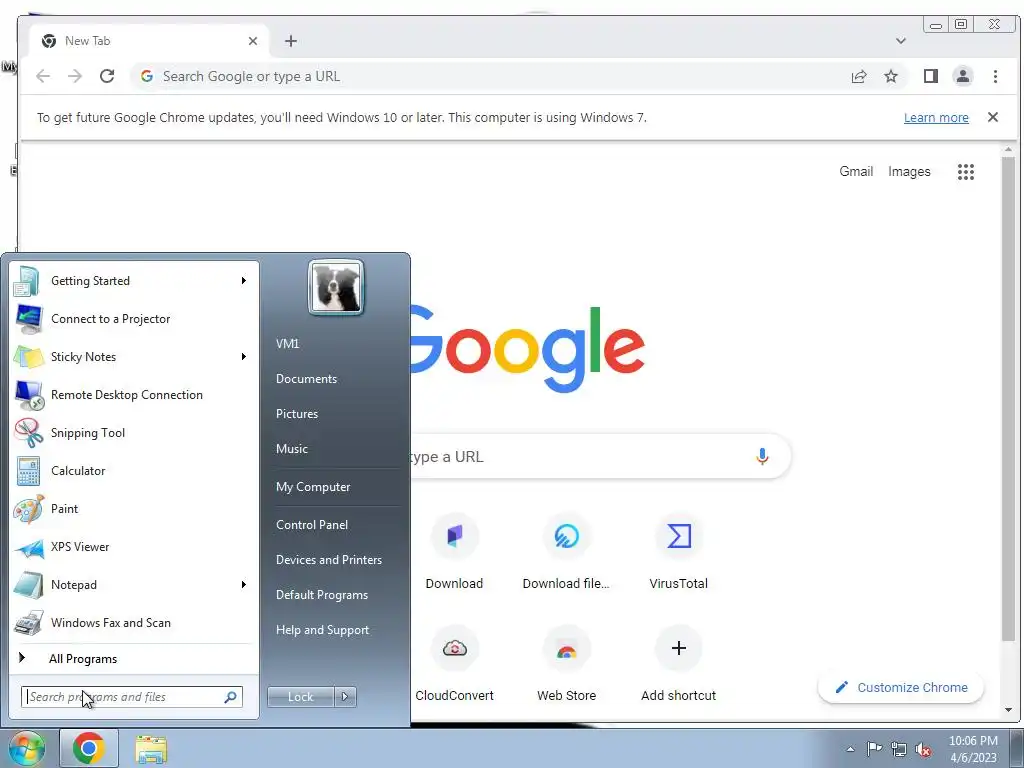Image resolution: width=1024 pixels, height=768 pixels.
Task: Open Chrome three-dot menu
Action: click(x=995, y=76)
